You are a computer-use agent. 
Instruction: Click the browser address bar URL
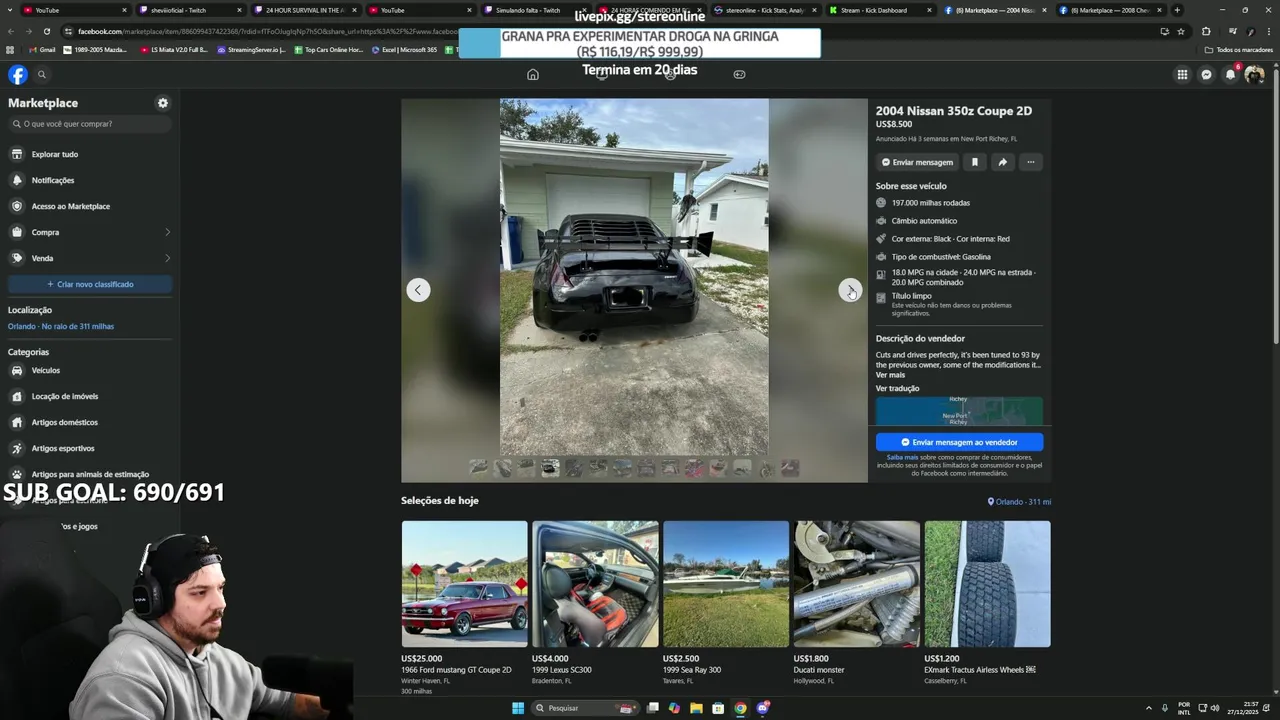(270, 31)
